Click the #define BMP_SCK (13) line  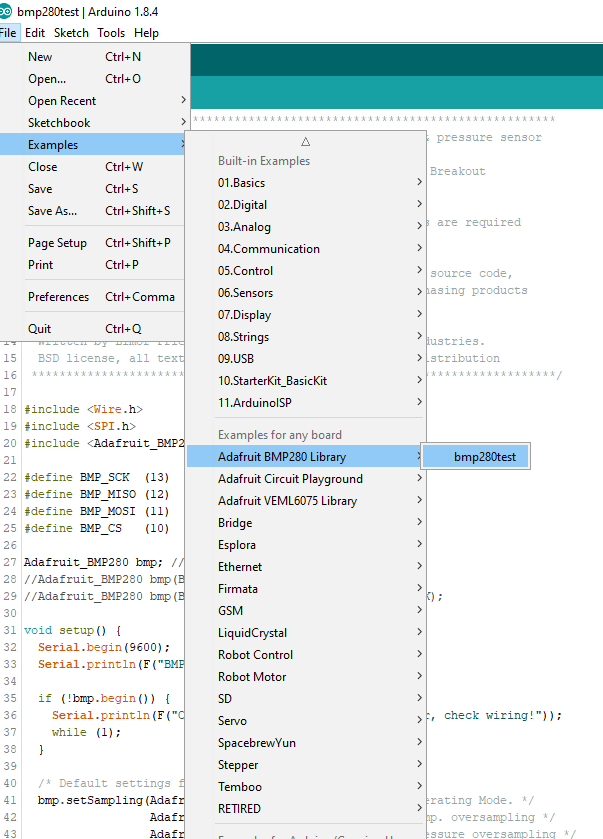pos(97,477)
